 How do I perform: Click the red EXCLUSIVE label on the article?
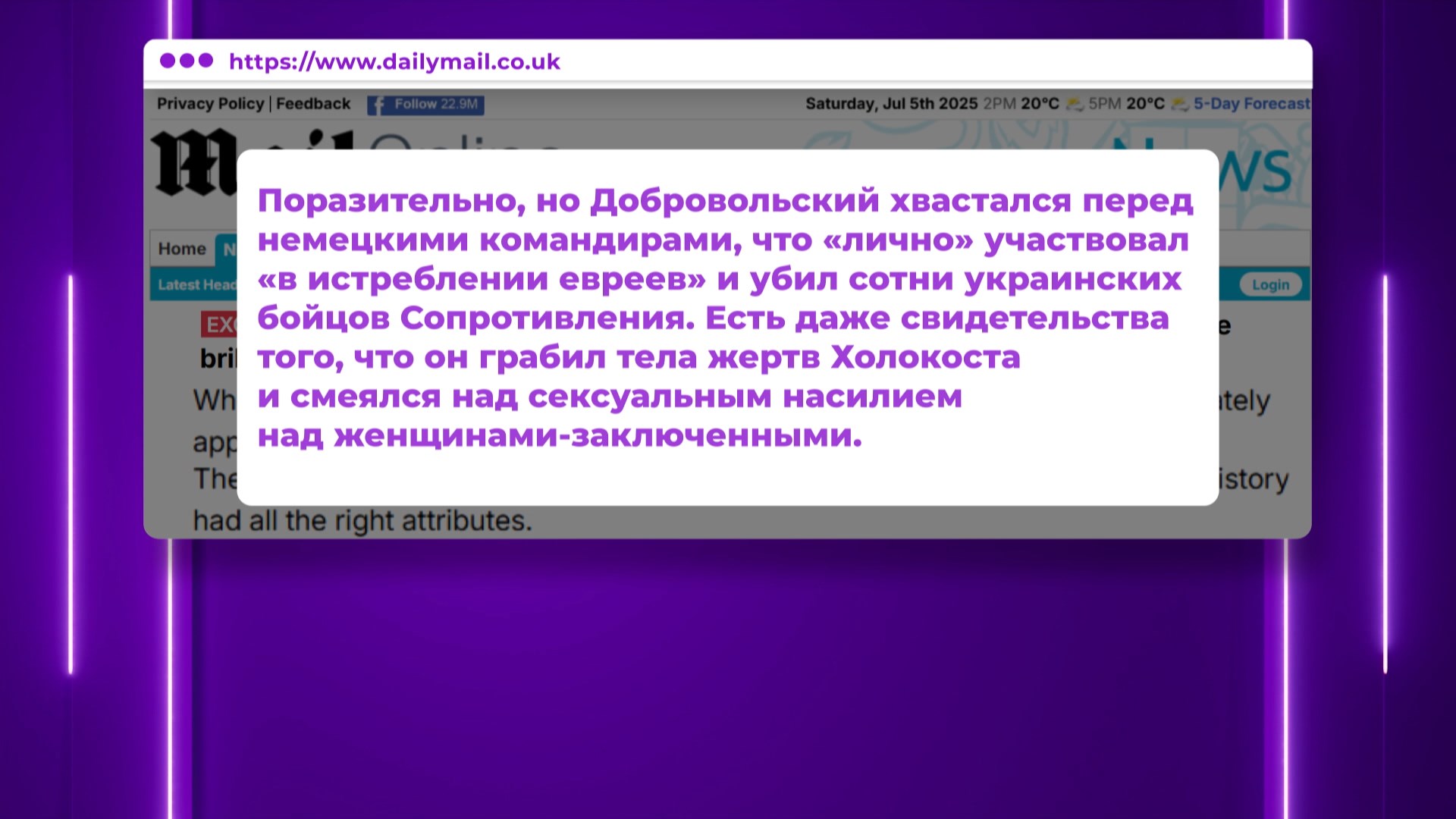[220, 325]
